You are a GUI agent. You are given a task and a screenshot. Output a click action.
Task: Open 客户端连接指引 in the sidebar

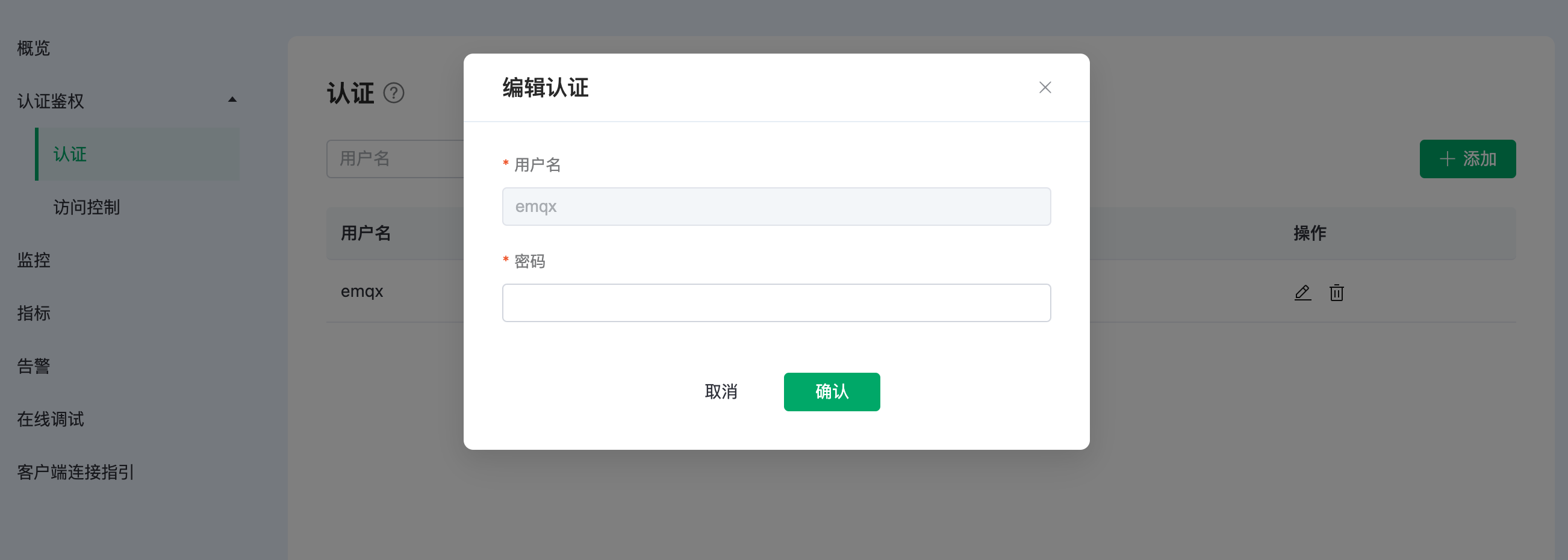point(75,471)
